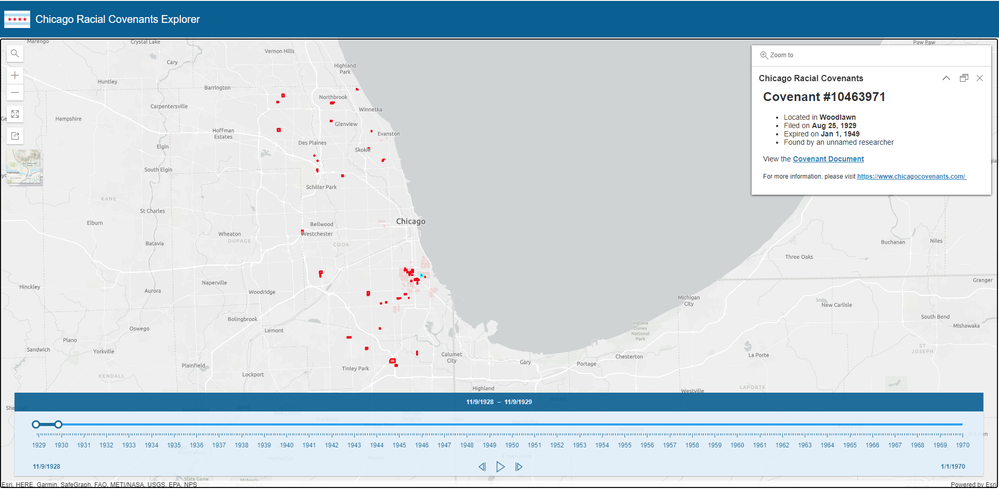This screenshot has height=489, width=999.
Task: Step to previous time interval
Action: 482,467
